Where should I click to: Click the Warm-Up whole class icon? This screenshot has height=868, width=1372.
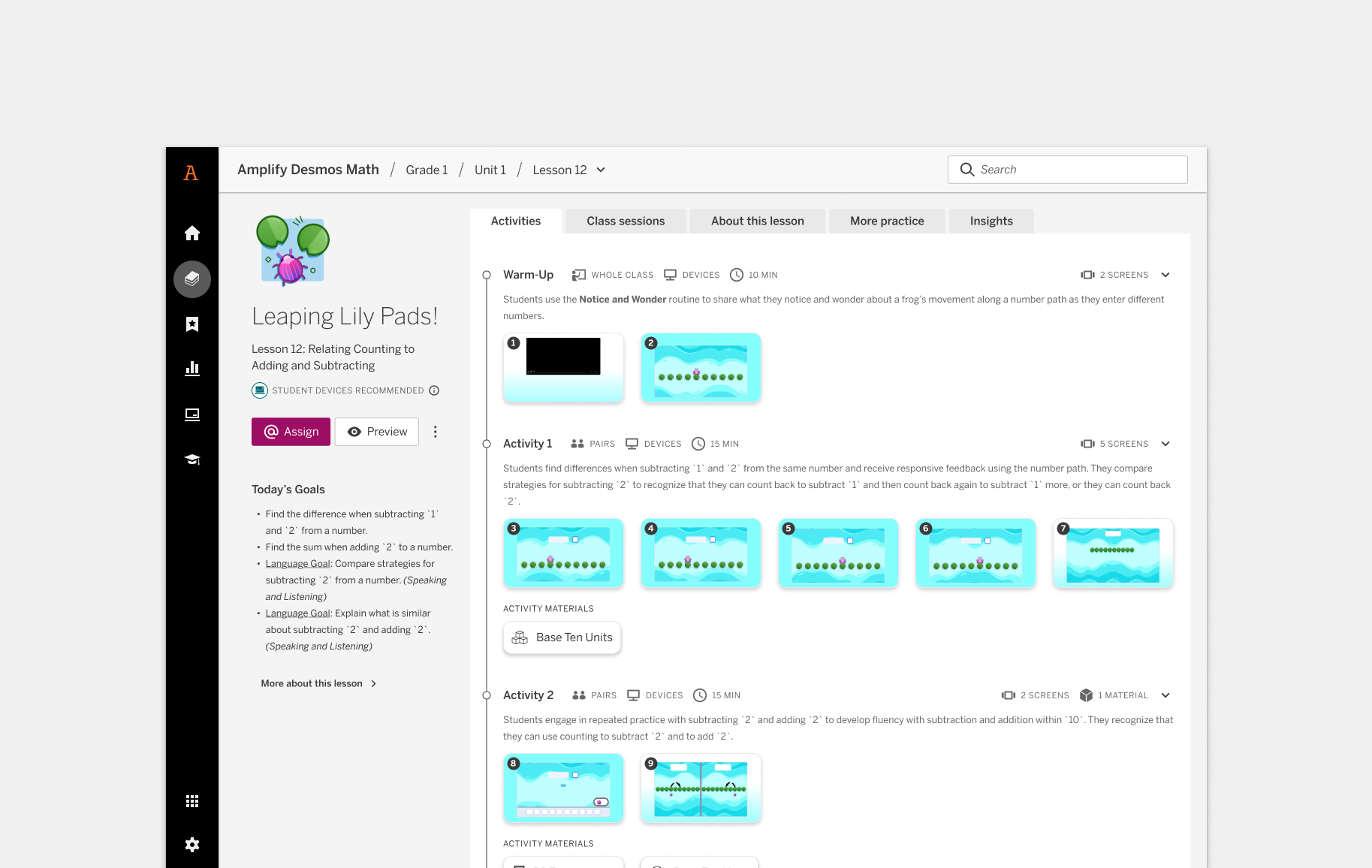(x=579, y=275)
